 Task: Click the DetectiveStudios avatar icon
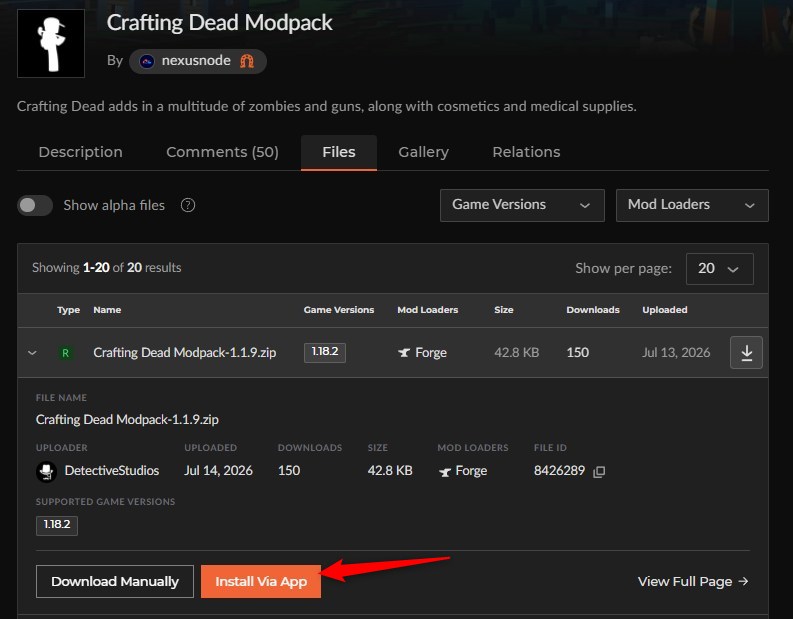pos(47,472)
